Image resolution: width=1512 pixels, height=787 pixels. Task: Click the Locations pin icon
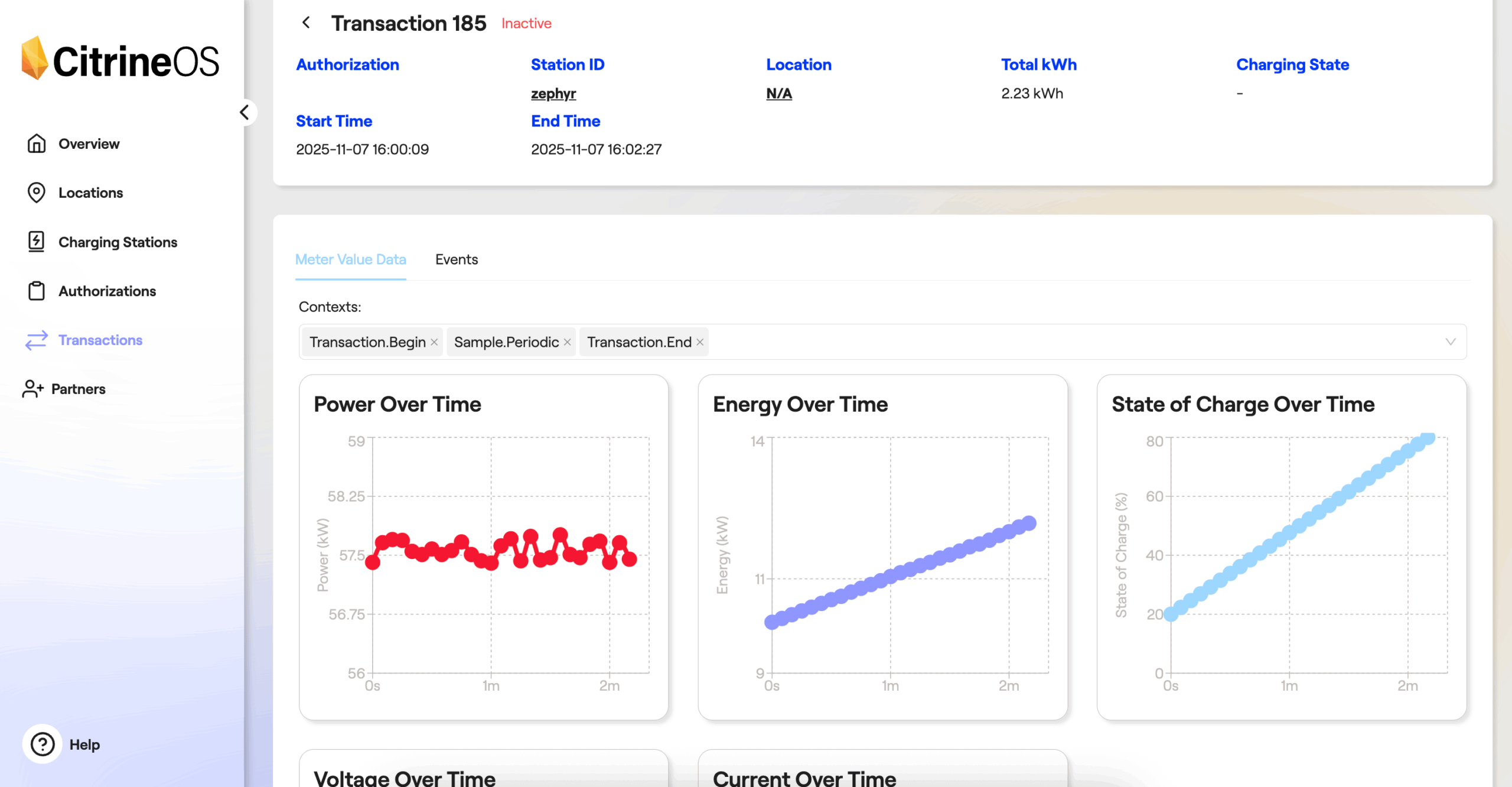coord(37,193)
